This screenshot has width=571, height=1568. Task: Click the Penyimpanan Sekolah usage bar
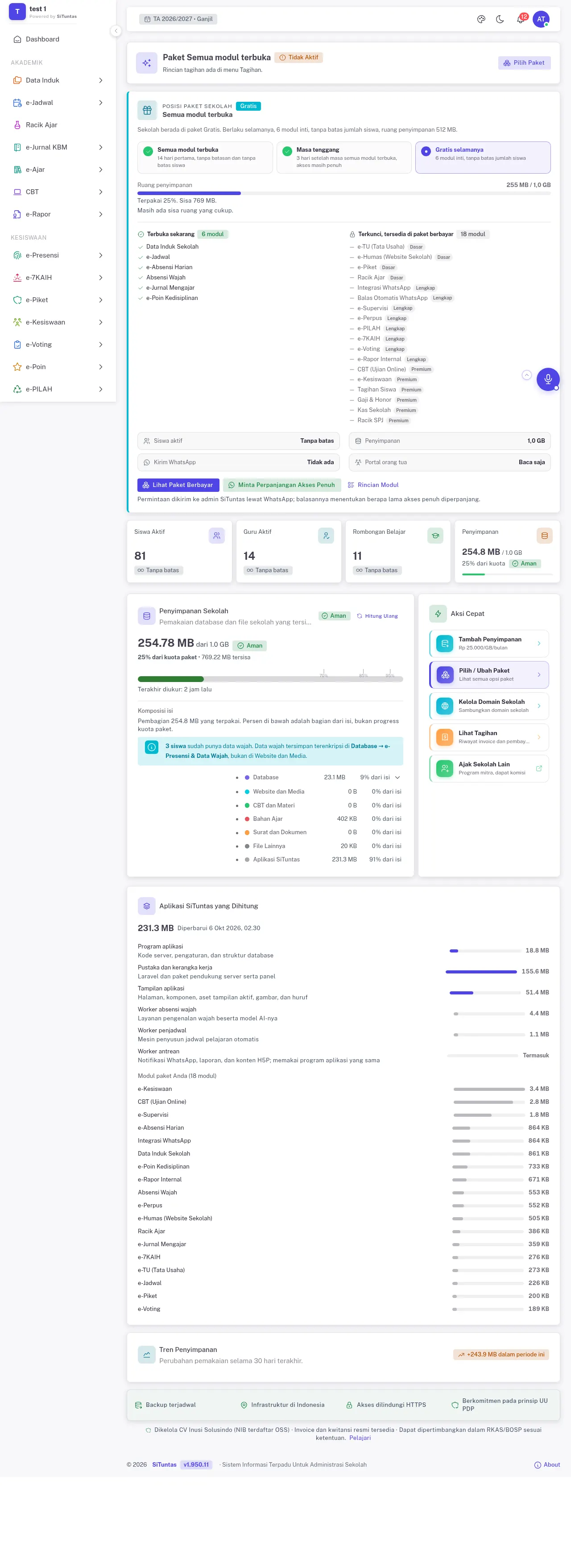point(270,679)
